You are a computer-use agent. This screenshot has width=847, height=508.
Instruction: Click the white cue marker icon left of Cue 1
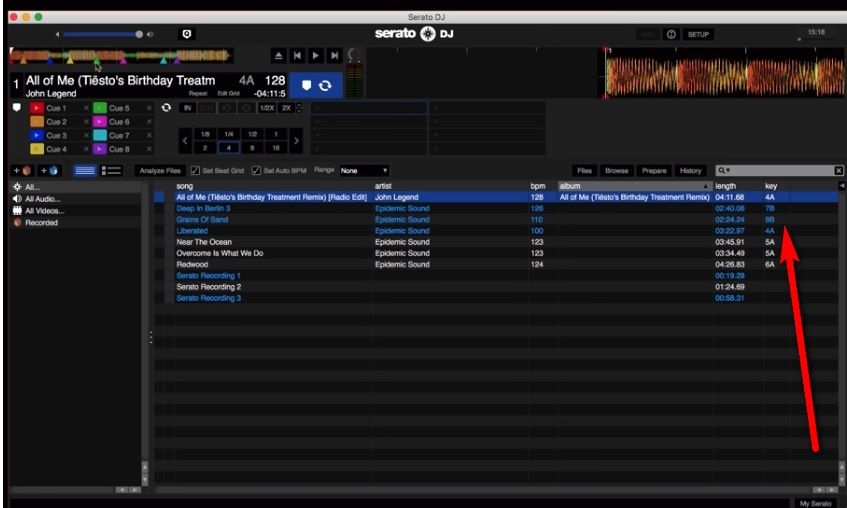17,108
